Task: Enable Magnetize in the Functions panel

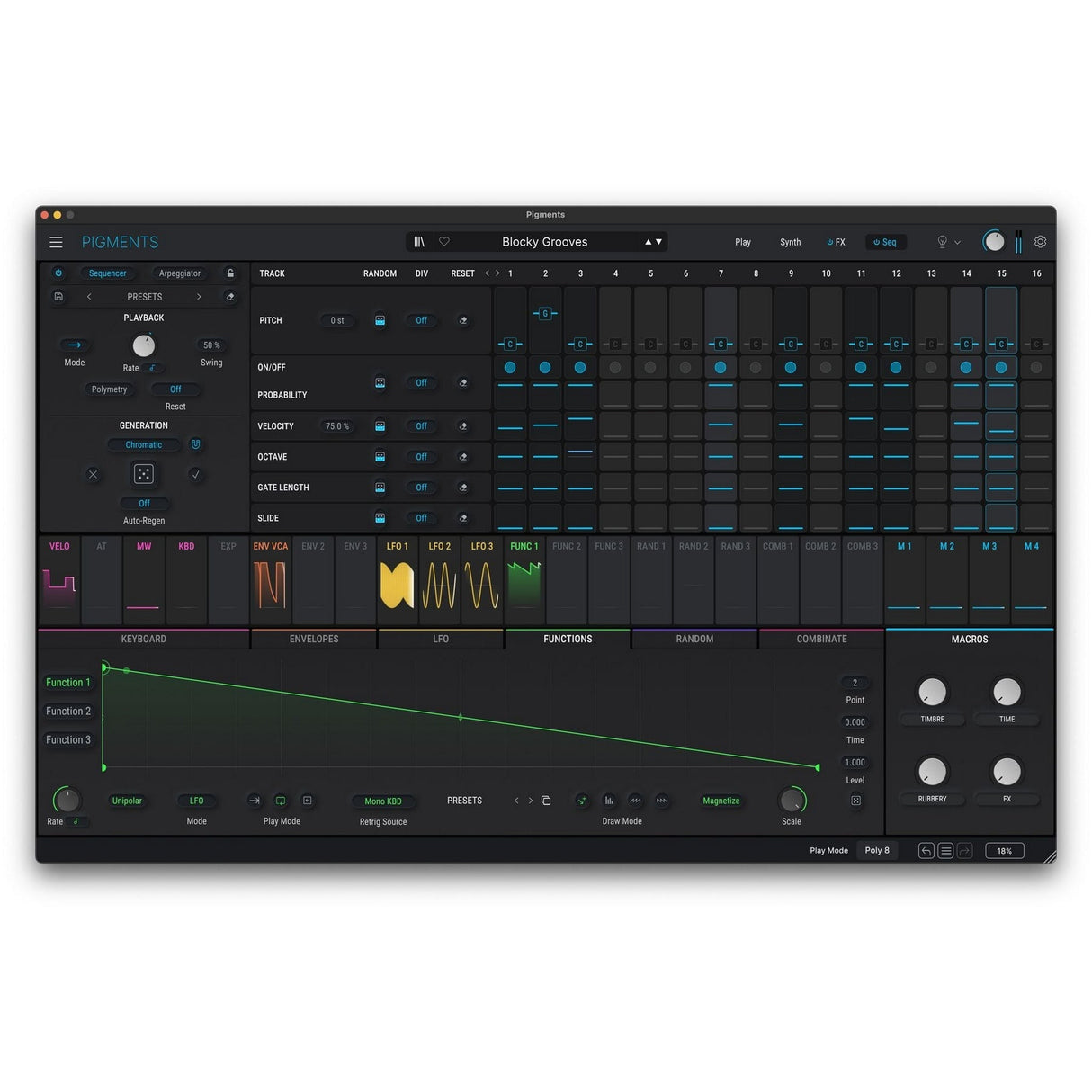Action: 721,801
